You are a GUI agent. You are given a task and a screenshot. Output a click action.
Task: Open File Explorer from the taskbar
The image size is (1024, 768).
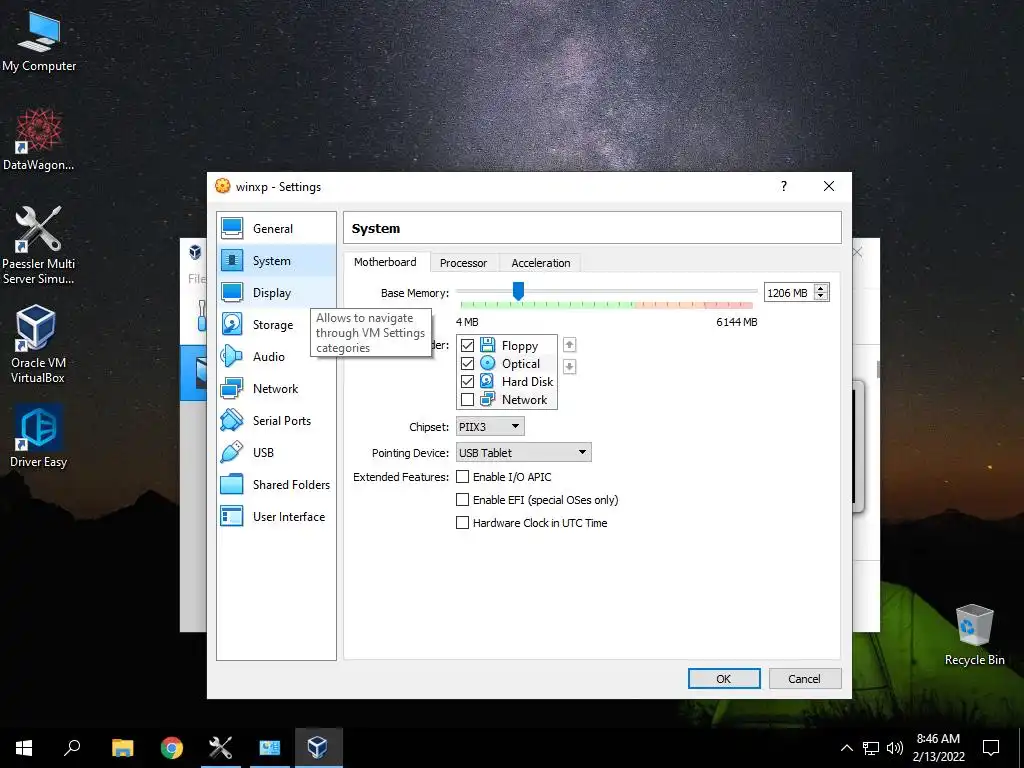point(122,748)
